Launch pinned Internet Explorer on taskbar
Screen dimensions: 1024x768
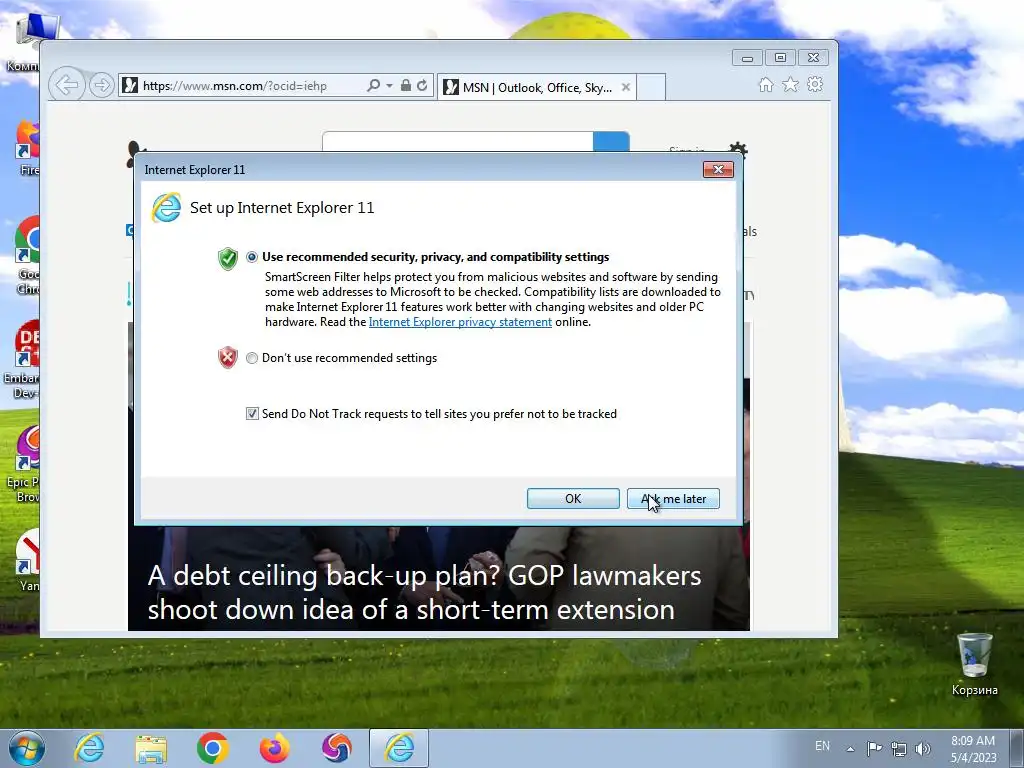(x=89, y=748)
